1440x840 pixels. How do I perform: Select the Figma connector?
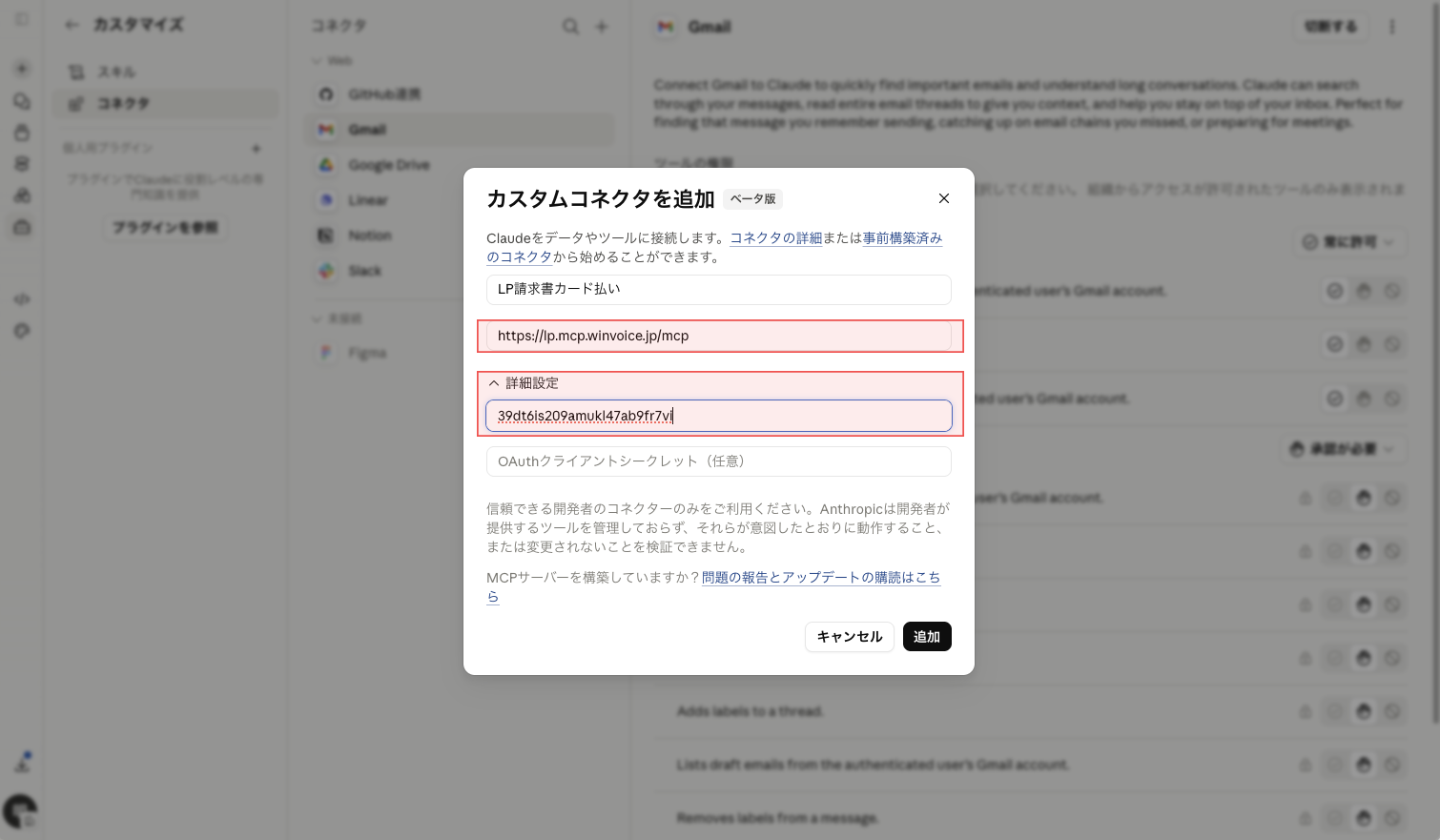460,353
